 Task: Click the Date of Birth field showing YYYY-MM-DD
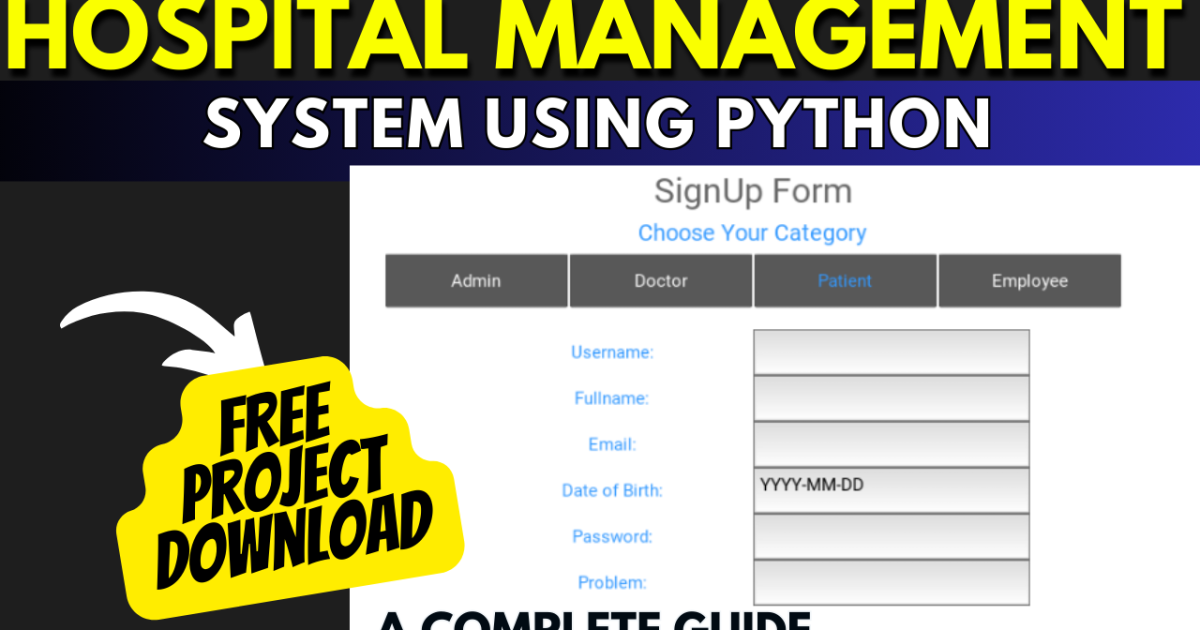(890, 490)
